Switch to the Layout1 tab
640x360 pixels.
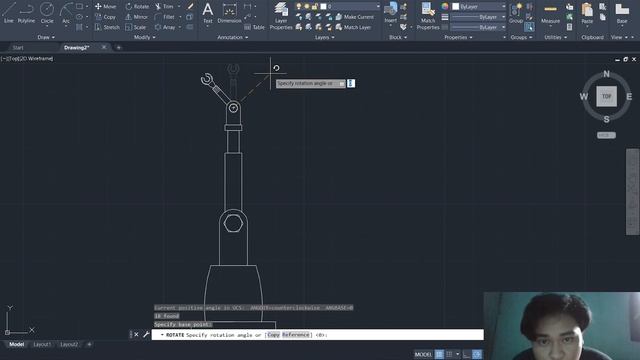42,344
